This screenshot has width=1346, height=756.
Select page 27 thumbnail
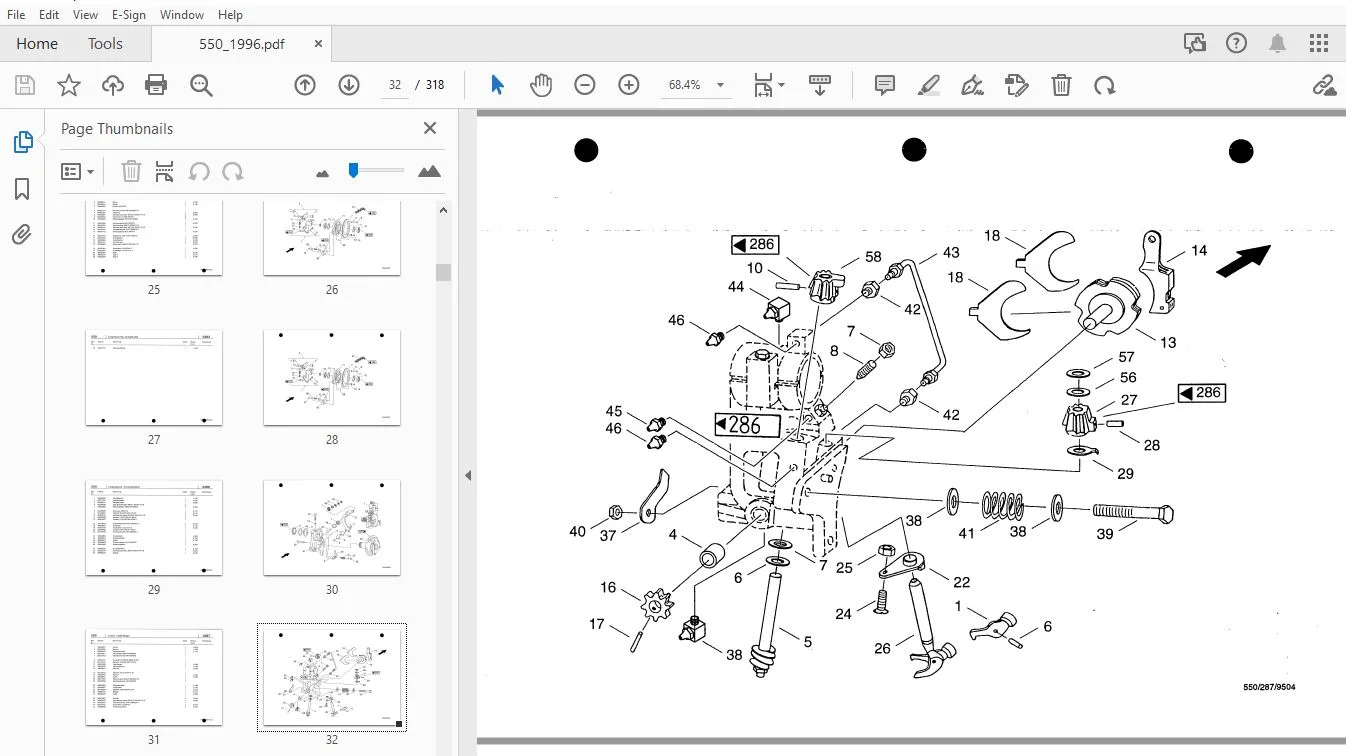click(x=154, y=378)
